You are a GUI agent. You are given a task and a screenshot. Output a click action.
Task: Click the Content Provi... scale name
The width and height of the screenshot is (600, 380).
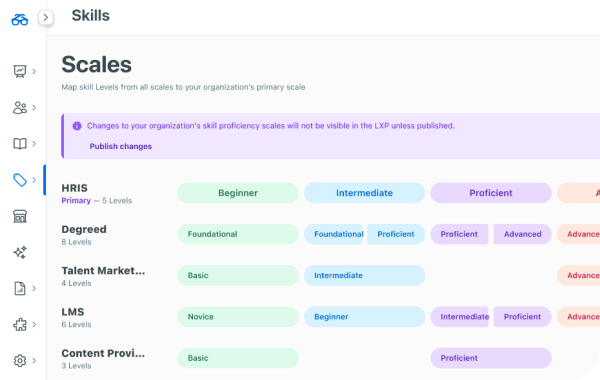(103, 353)
